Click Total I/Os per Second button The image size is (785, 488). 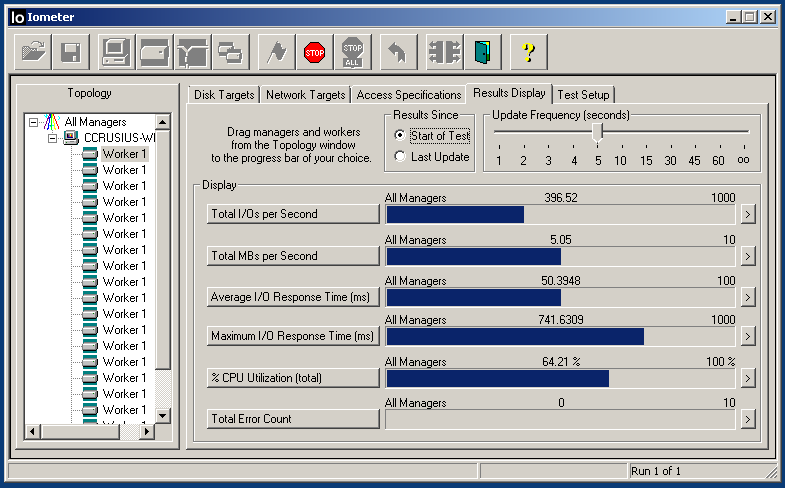pos(293,214)
